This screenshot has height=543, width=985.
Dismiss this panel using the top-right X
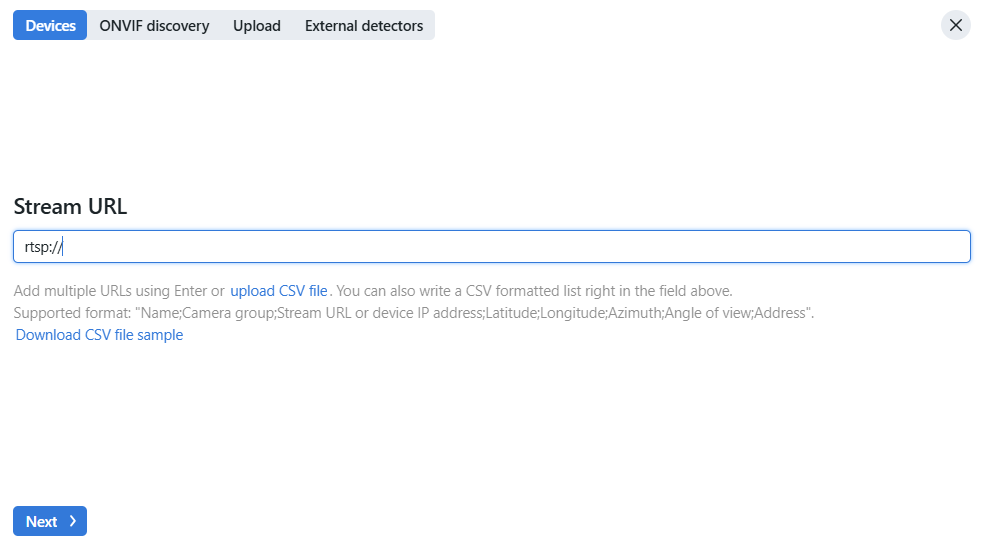coord(955,25)
